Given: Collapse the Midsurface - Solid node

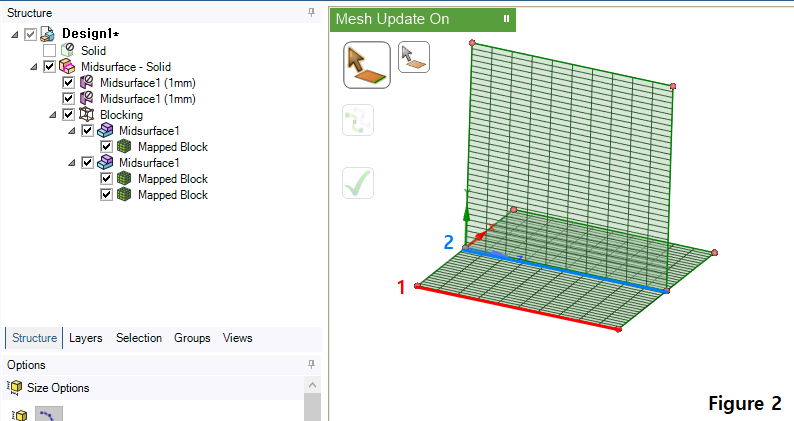Looking at the screenshot, I should (34, 67).
